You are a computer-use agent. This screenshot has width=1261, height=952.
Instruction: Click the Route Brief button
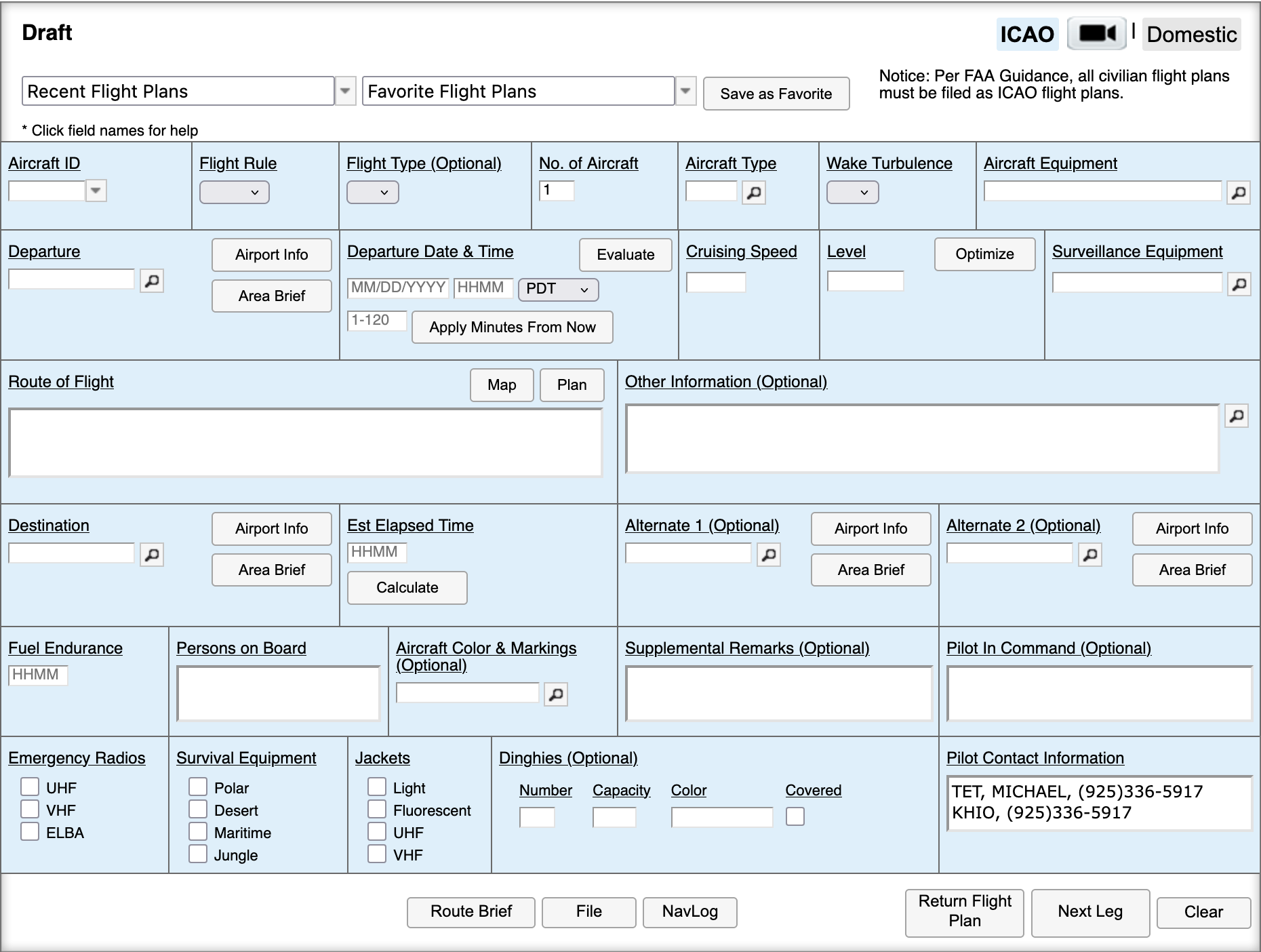click(x=471, y=911)
